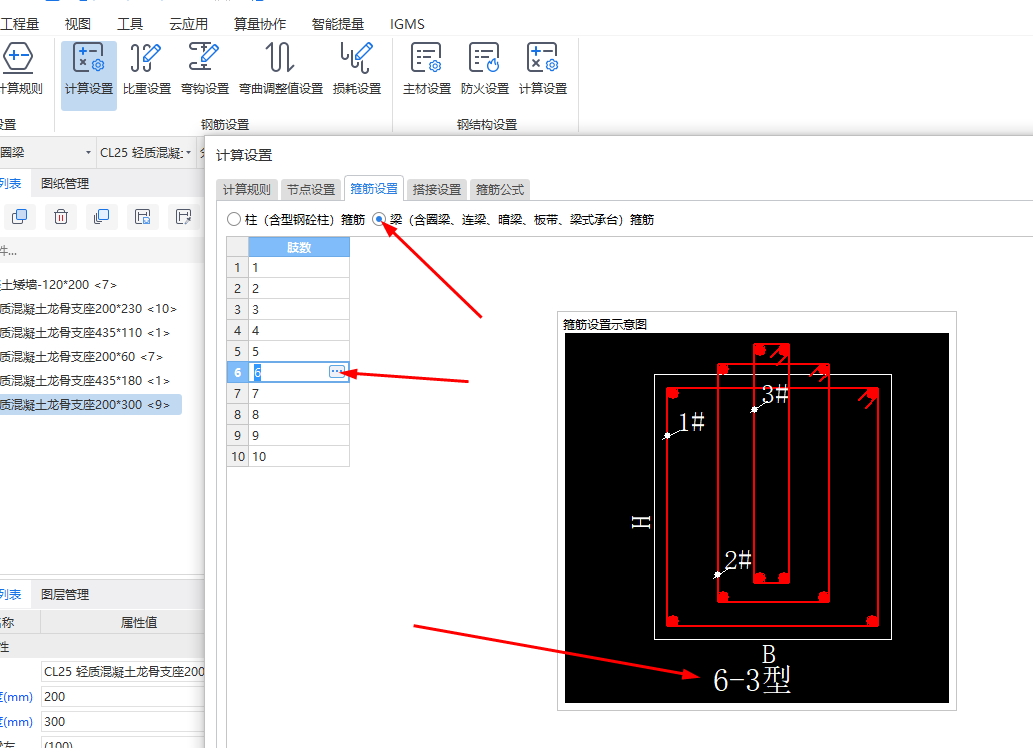
Task: Select component 龙骨支座200*230 <10>
Action: pyautogui.click(x=88, y=308)
